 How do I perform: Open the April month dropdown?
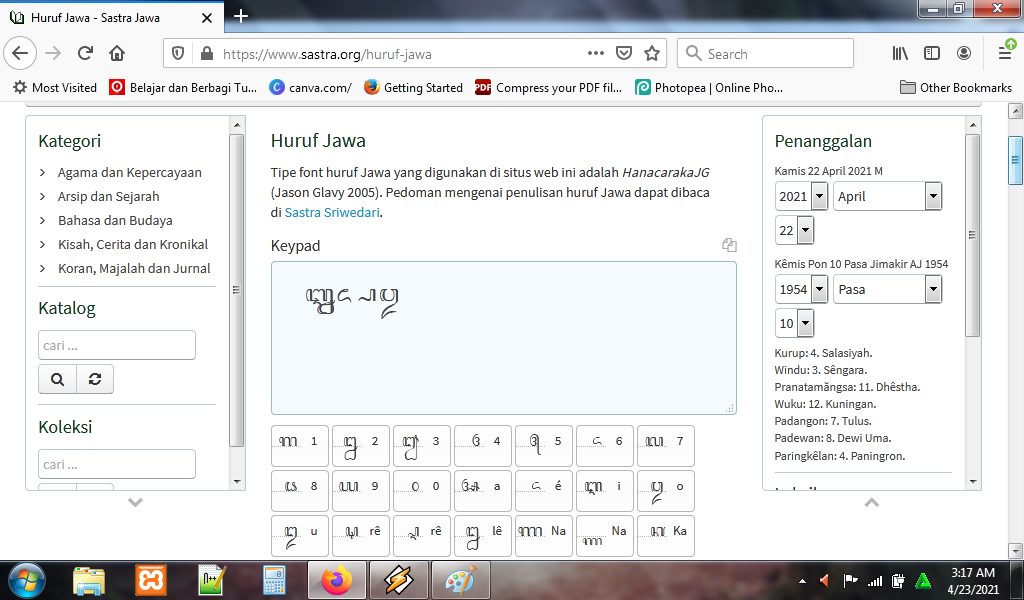point(888,196)
